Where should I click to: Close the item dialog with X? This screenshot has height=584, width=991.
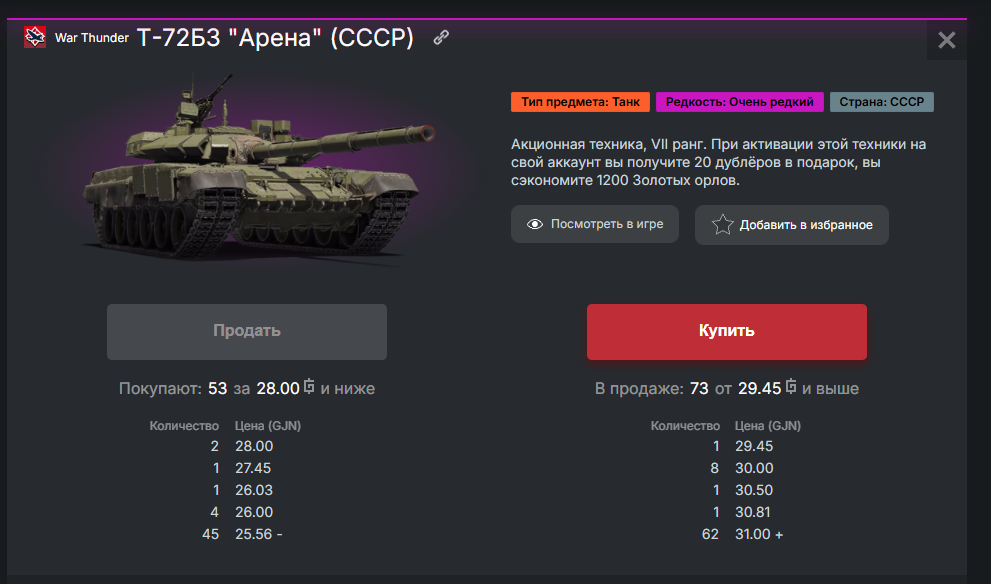click(947, 41)
